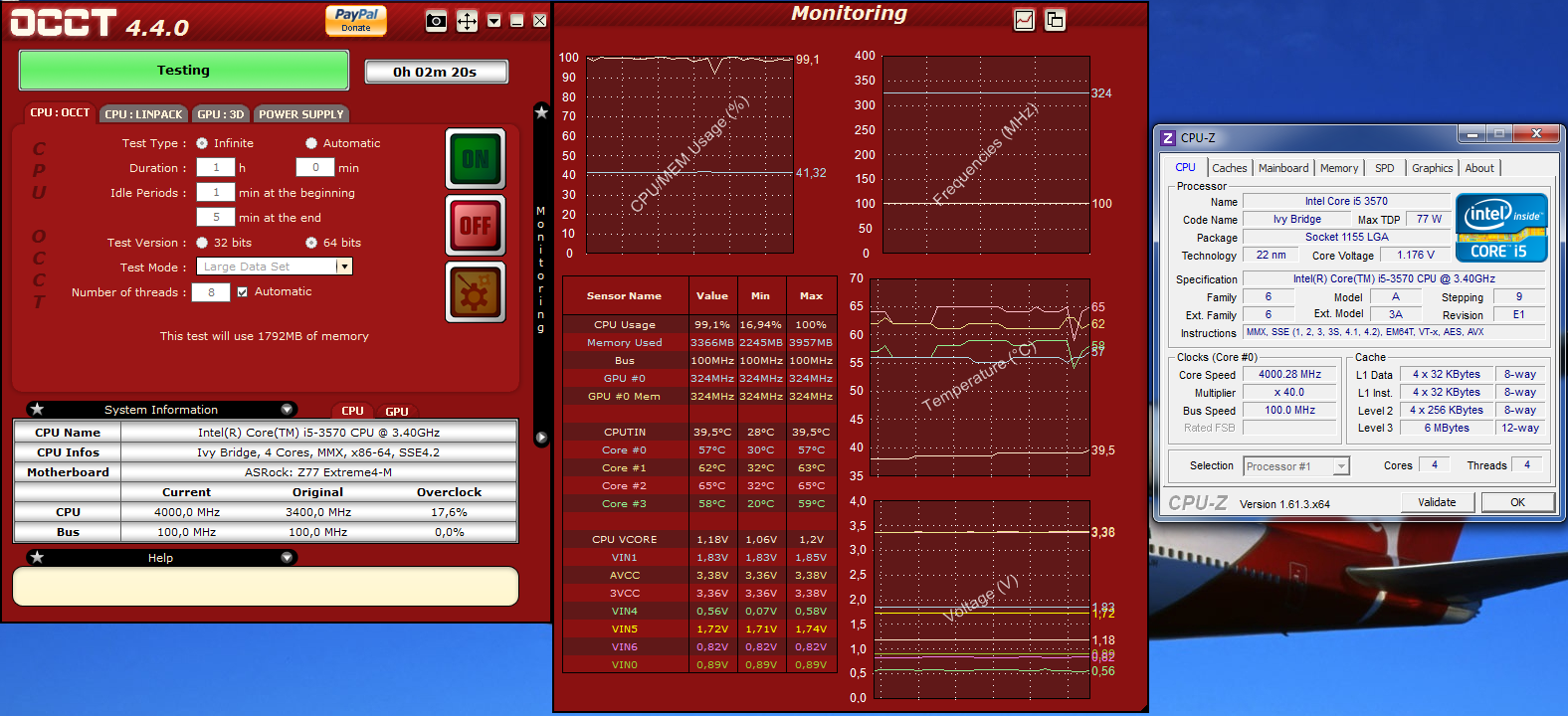Click the Core Speed value in CPU-Z
Viewport: 1568px width, 716px height.
[x=1289, y=375]
